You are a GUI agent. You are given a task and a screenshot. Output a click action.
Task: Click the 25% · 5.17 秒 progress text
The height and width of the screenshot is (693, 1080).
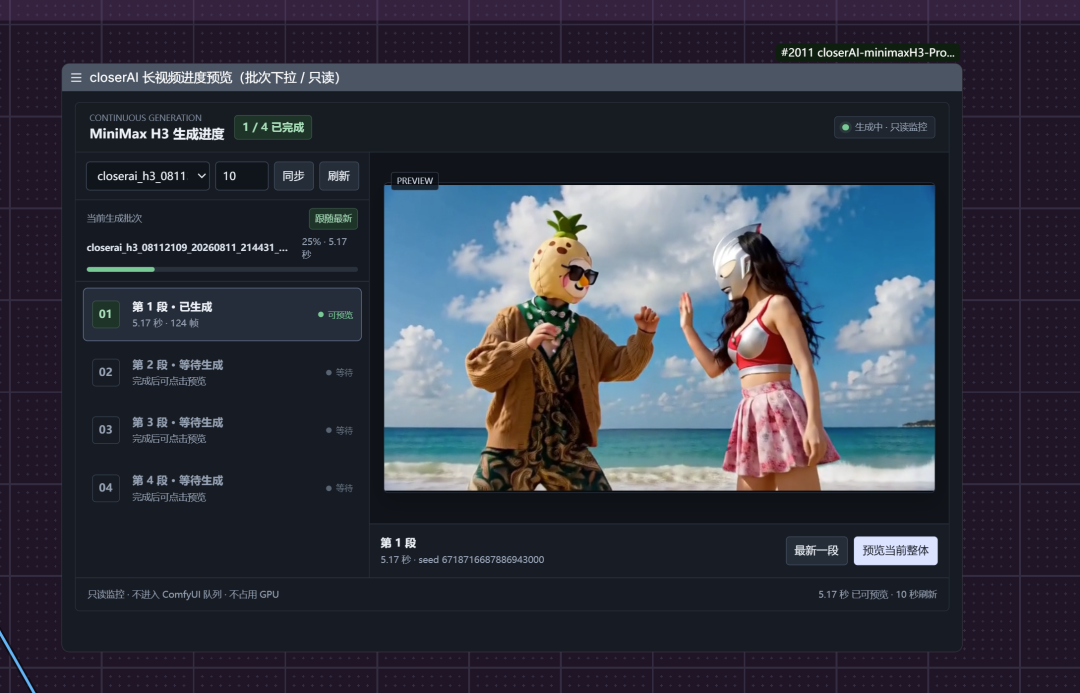click(x=324, y=248)
